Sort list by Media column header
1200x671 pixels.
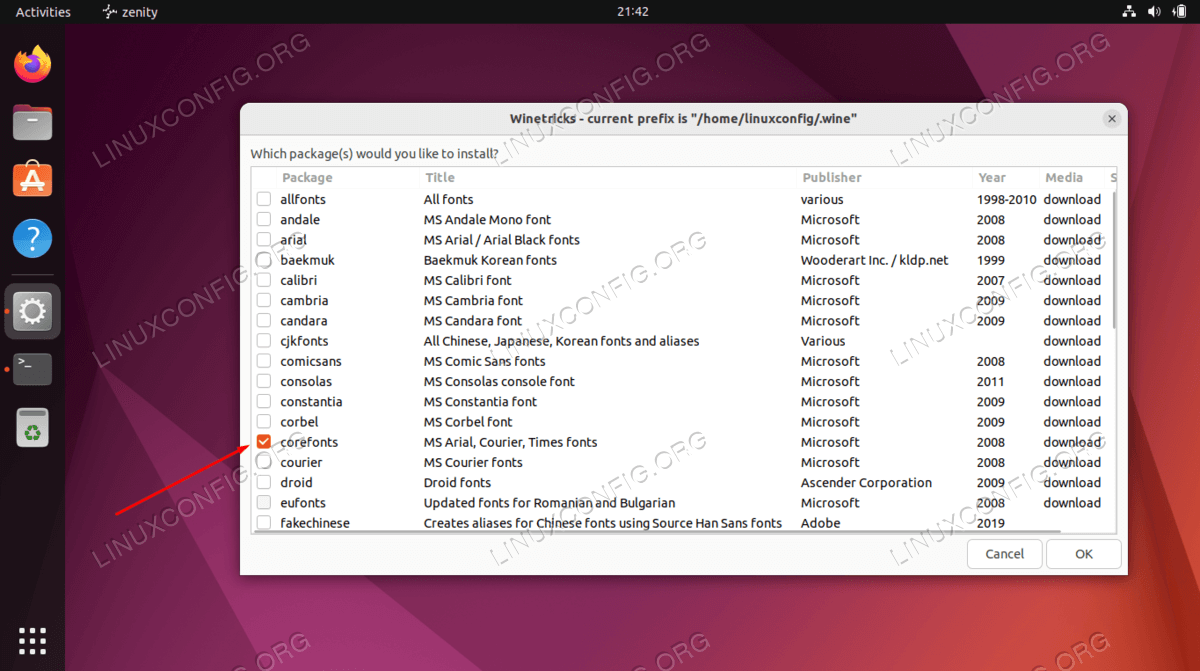click(x=1064, y=178)
